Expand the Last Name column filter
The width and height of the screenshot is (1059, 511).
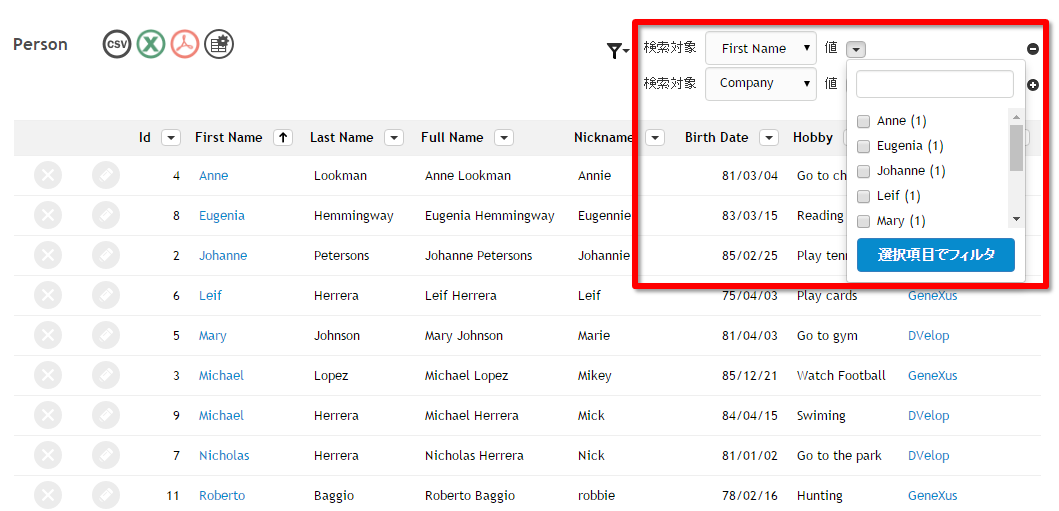click(x=394, y=138)
